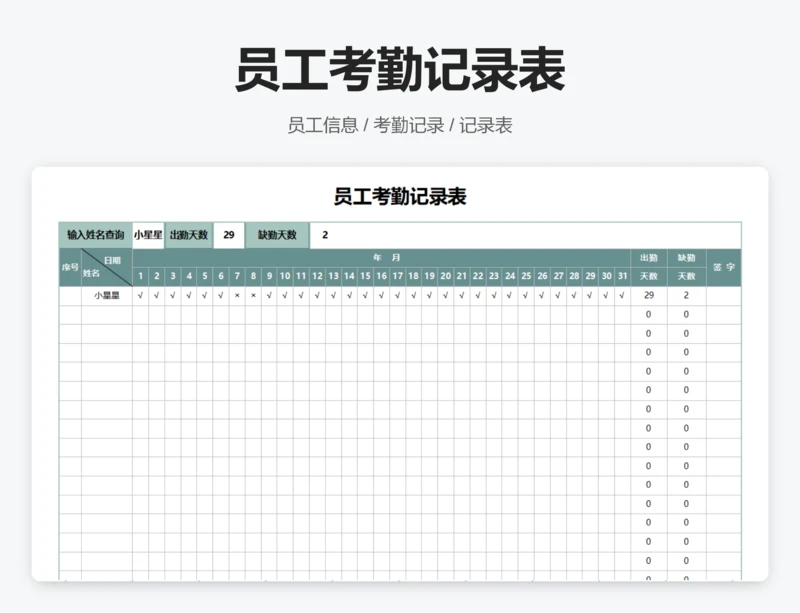Image resolution: width=800 pixels, height=613 pixels.
Task: Select day 8 column header
Action: [x=253, y=277]
